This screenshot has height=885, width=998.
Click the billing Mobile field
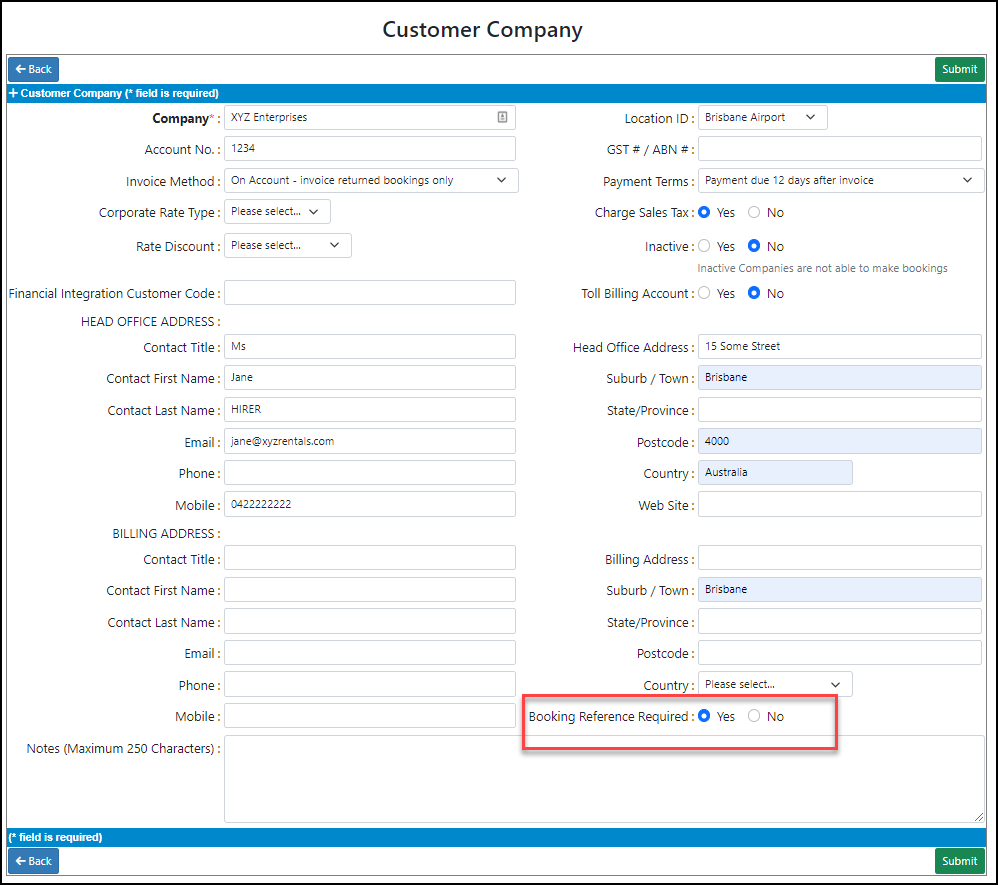(370, 716)
